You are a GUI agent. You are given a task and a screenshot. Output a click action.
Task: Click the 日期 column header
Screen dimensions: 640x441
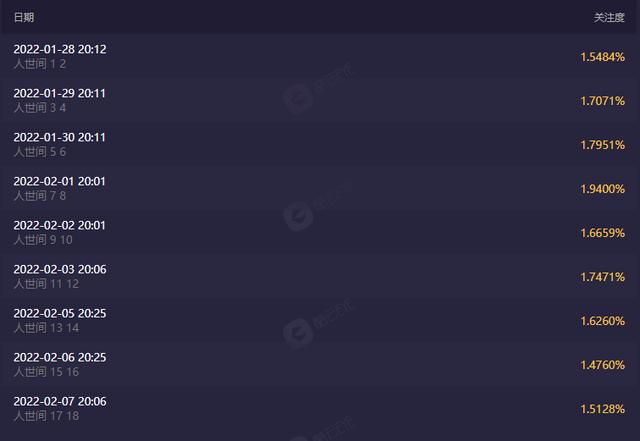coord(24,17)
